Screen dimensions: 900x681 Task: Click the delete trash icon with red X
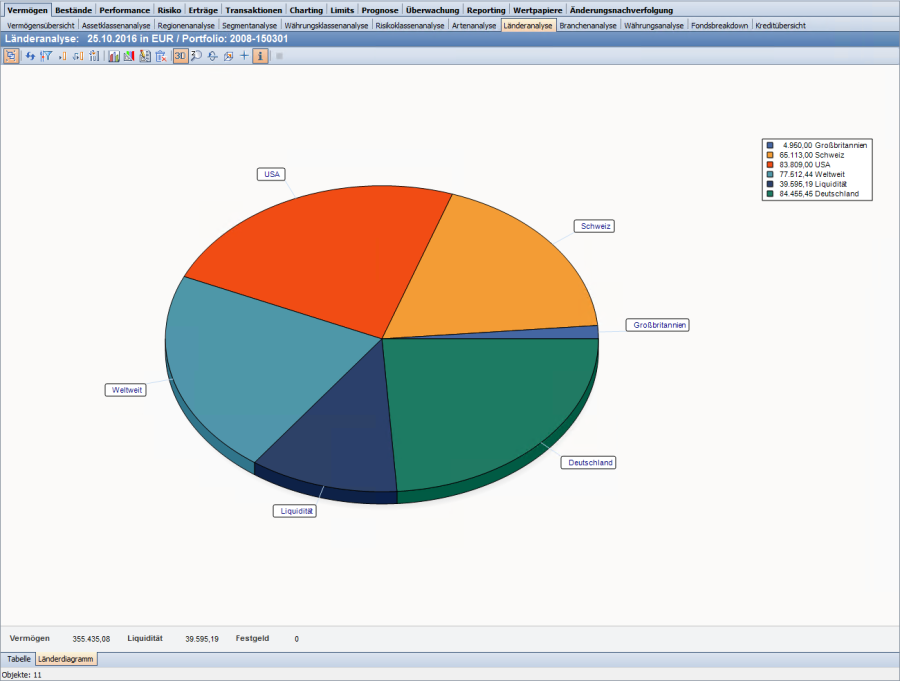coord(161,56)
